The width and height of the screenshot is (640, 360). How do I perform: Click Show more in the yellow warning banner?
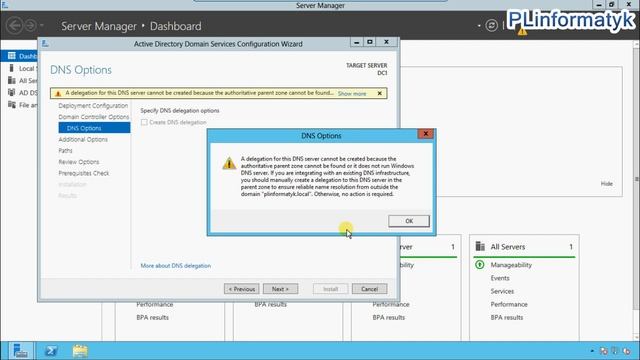click(352, 93)
